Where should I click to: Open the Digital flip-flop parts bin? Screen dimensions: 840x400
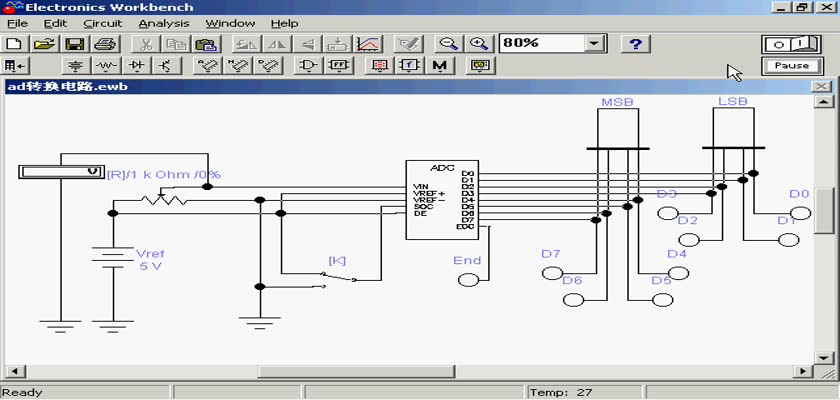pyautogui.click(x=338, y=65)
